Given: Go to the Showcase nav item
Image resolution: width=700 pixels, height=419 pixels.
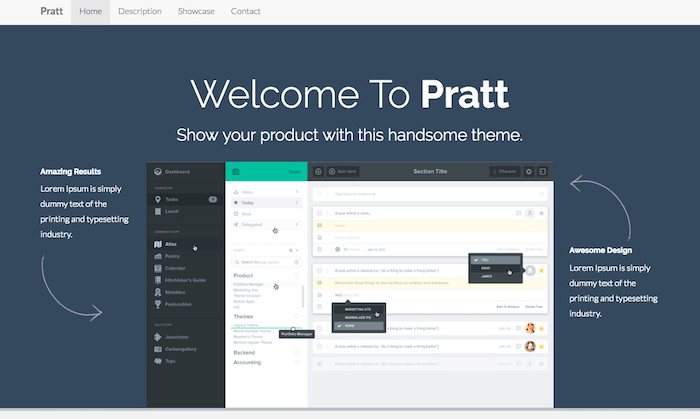Looking at the screenshot, I should coord(195,11).
